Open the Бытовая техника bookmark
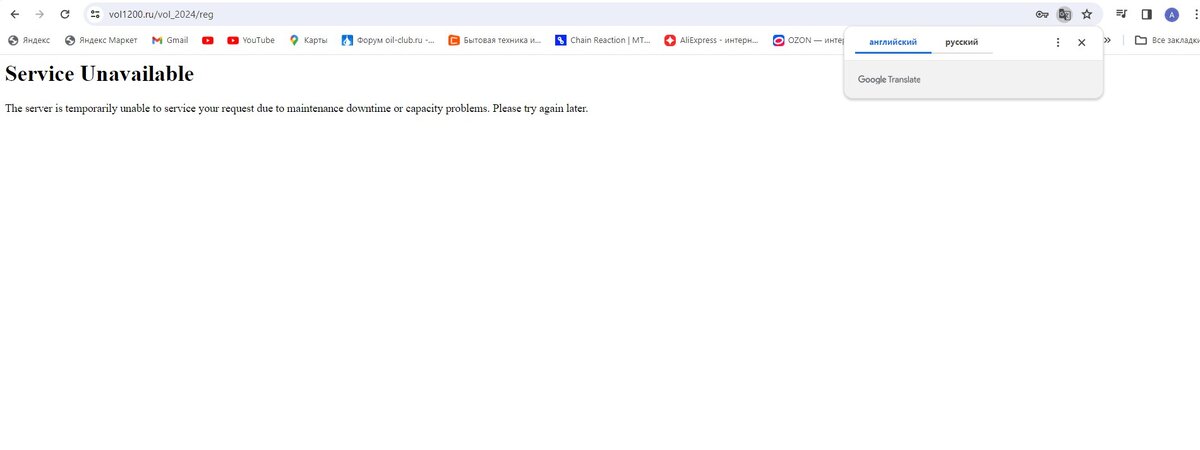The width and height of the screenshot is (1200, 450). (x=495, y=40)
